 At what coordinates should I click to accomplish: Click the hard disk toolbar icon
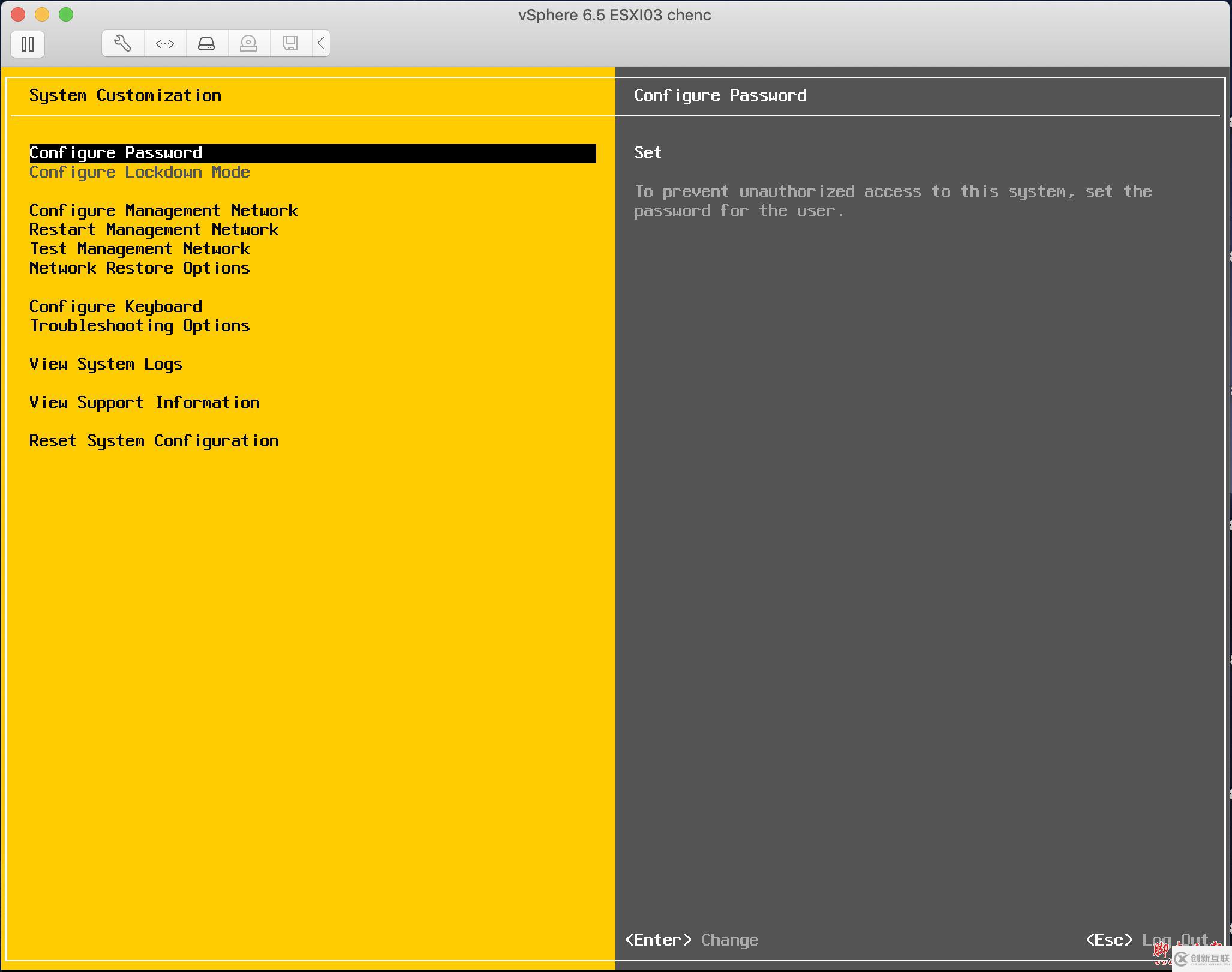pos(207,43)
